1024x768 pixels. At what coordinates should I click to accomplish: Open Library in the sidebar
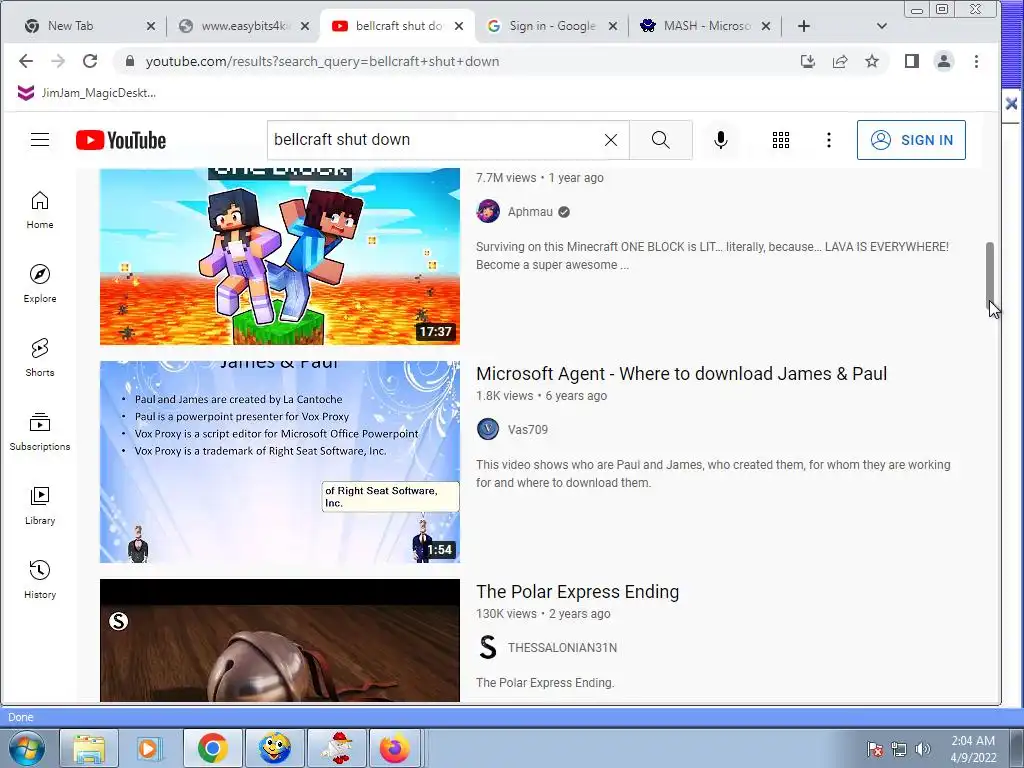pyautogui.click(x=40, y=506)
